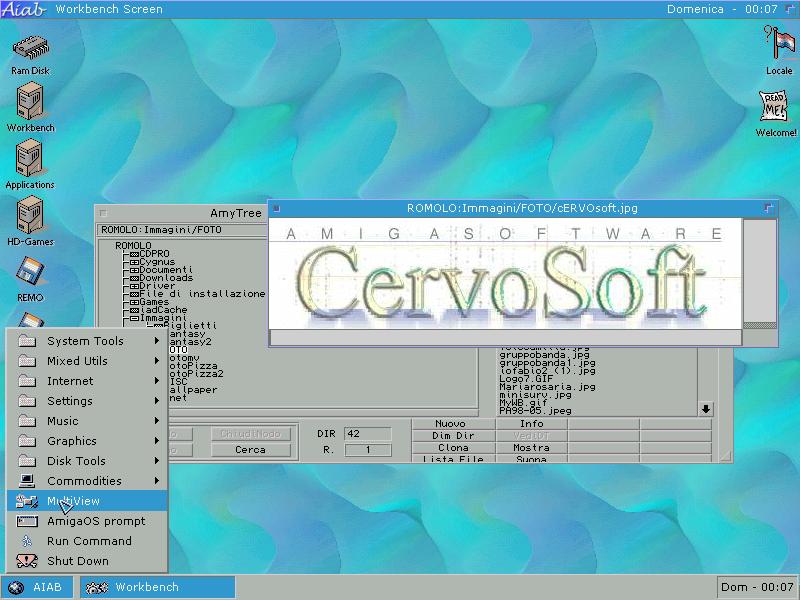Choose Shut Down in the menu
This screenshot has height=600, width=800.
87,561
